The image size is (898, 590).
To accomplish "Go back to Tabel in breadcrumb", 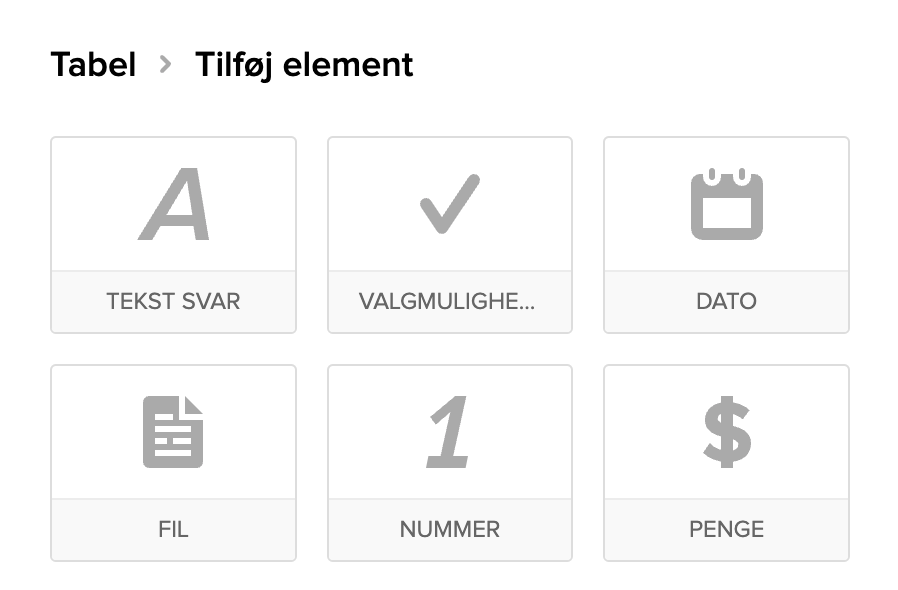I will [93, 66].
